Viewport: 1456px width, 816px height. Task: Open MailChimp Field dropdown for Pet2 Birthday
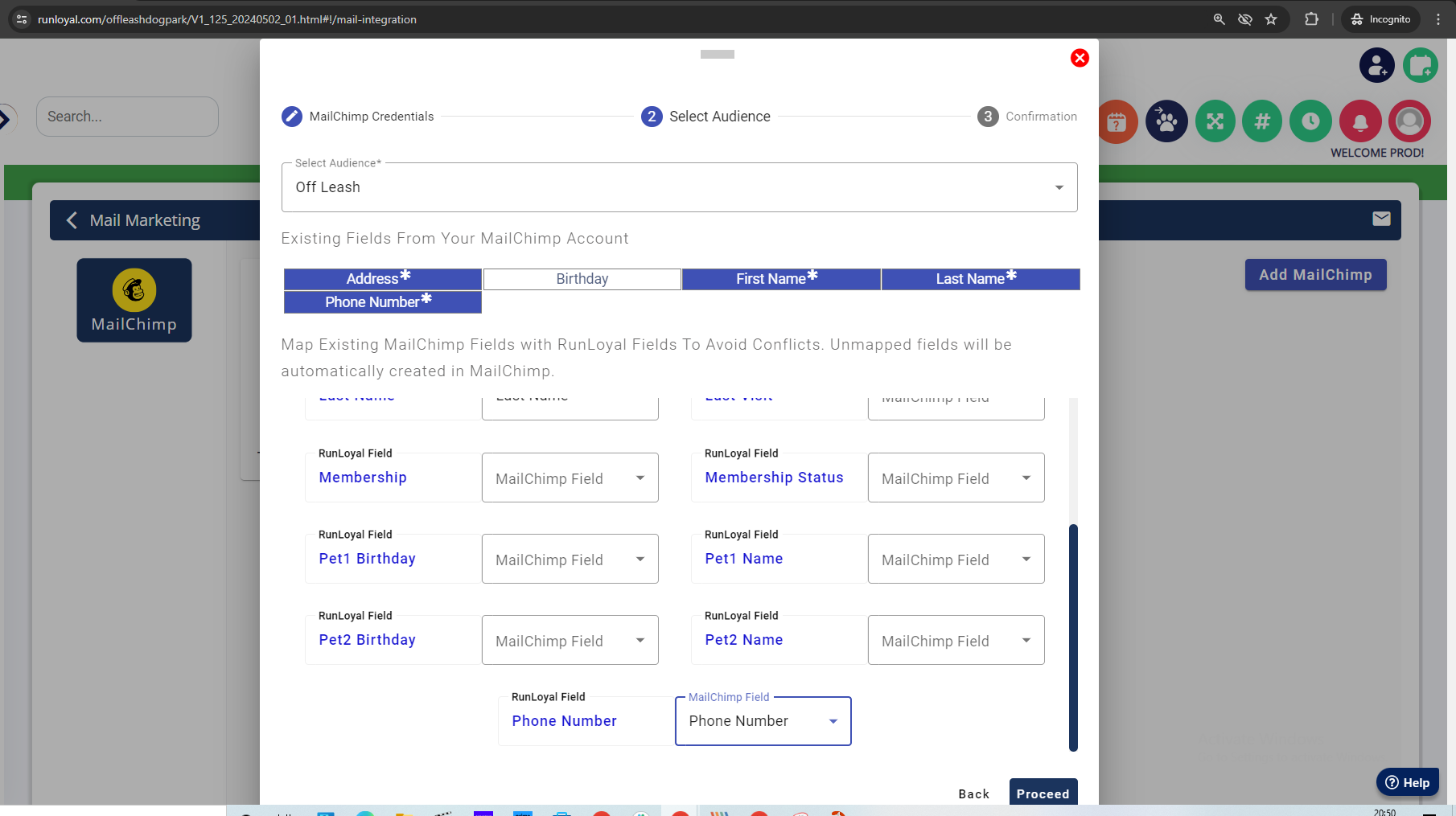(x=570, y=641)
